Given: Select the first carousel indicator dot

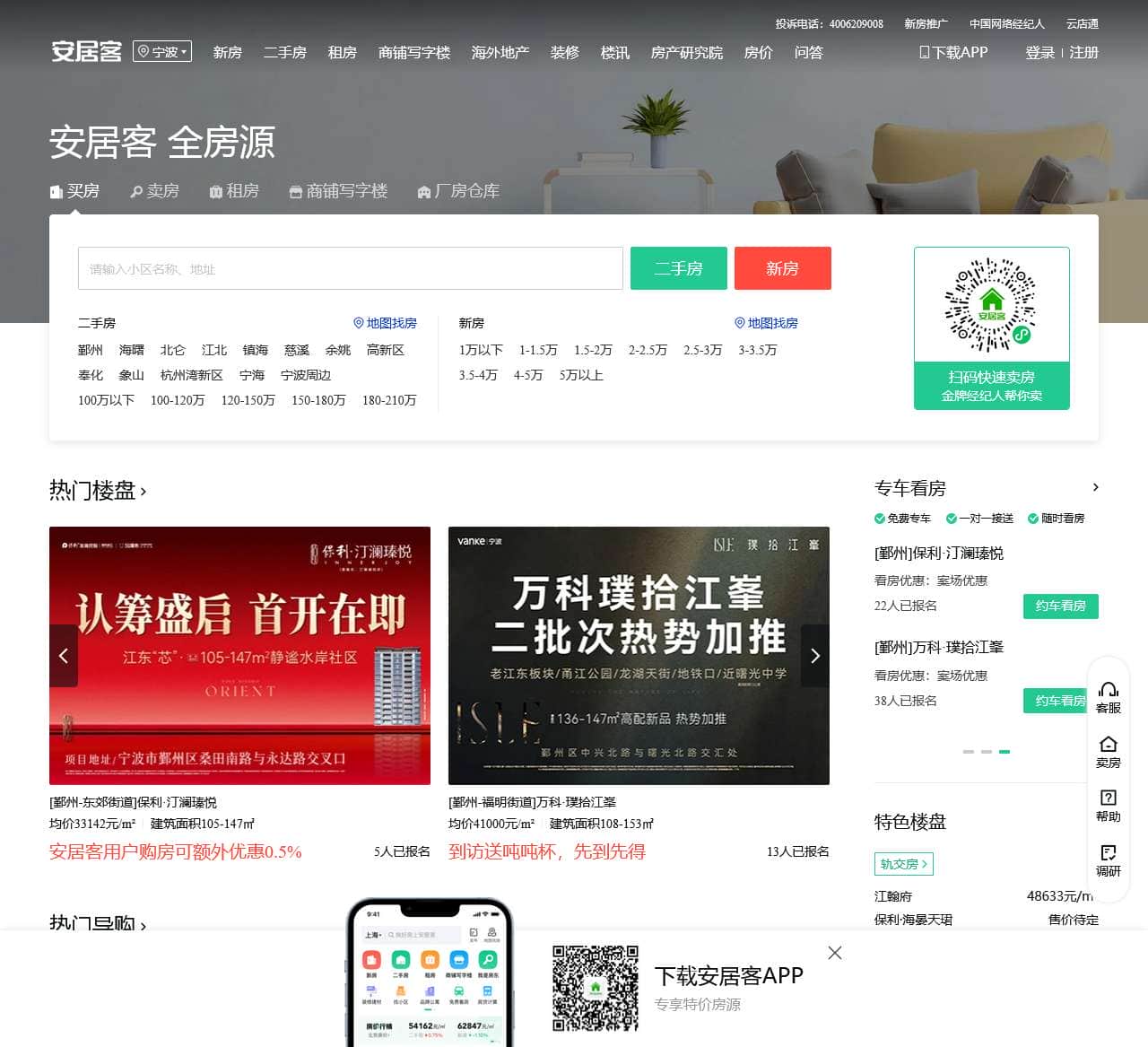Looking at the screenshot, I should [x=969, y=752].
